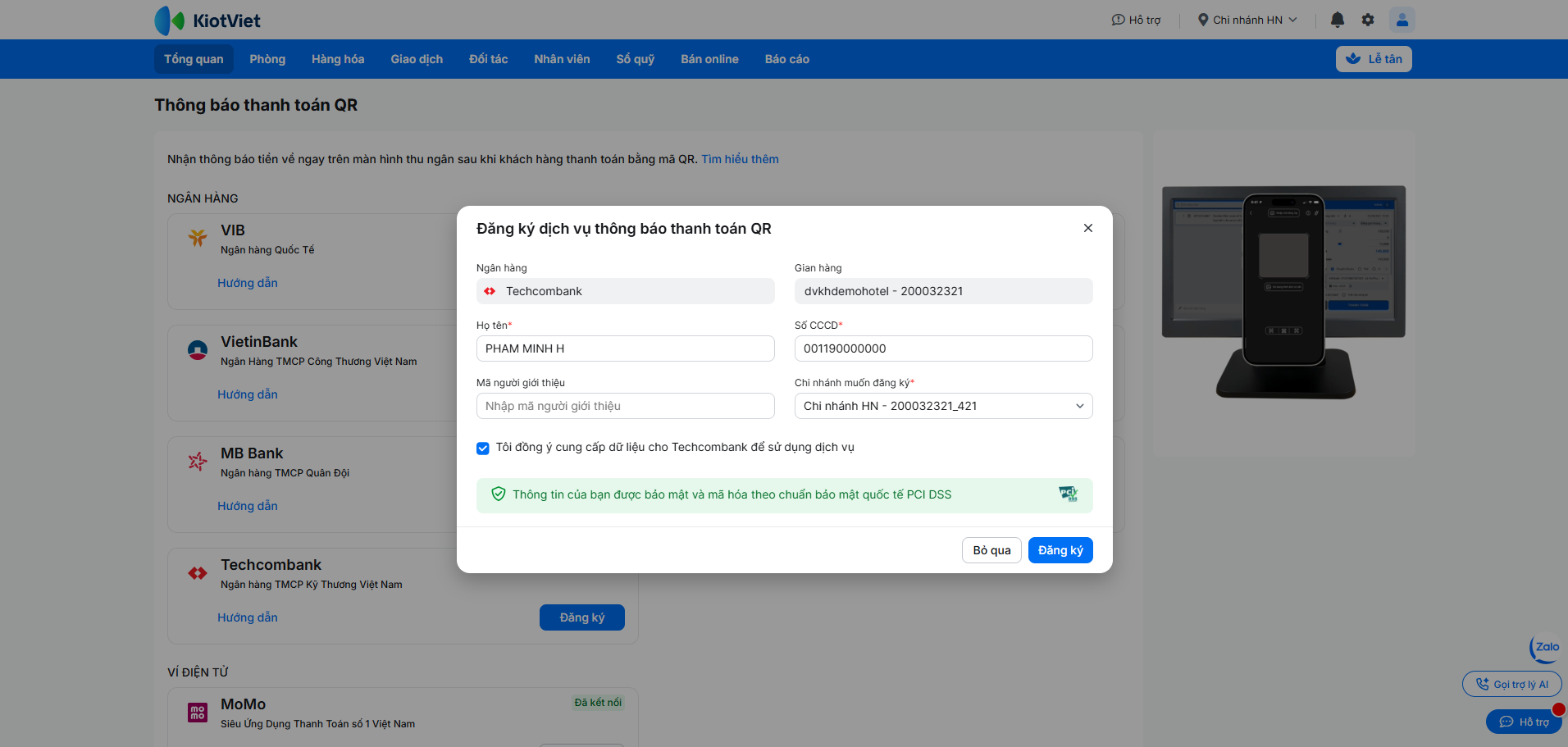The width and height of the screenshot is (1568, 747).
Task: Click the Lễ tân button
Action: (x=1374, y=59)
